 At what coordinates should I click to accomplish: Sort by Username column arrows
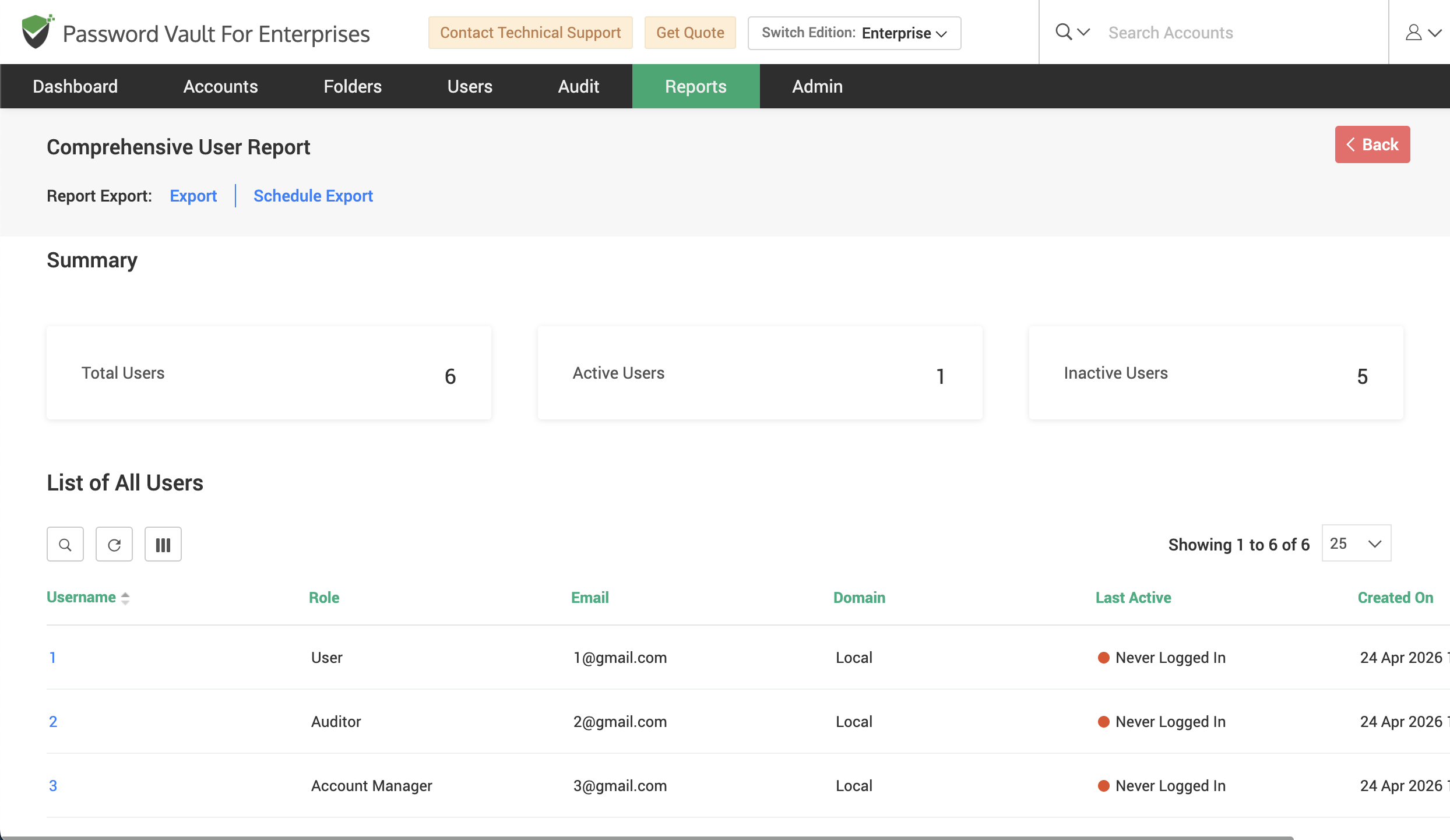coord(125,598)
